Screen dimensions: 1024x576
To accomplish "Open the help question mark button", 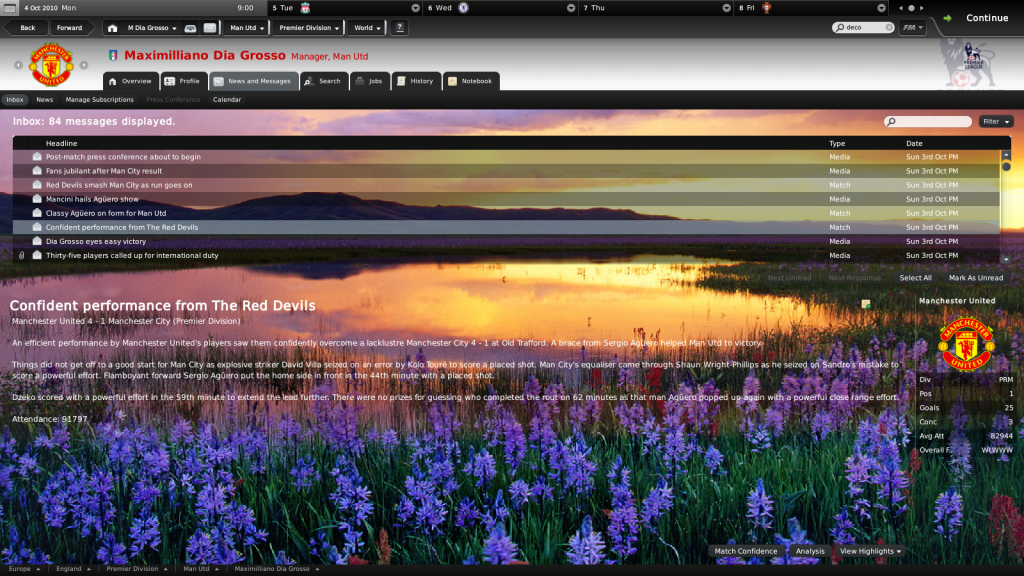I will (400, 27).
